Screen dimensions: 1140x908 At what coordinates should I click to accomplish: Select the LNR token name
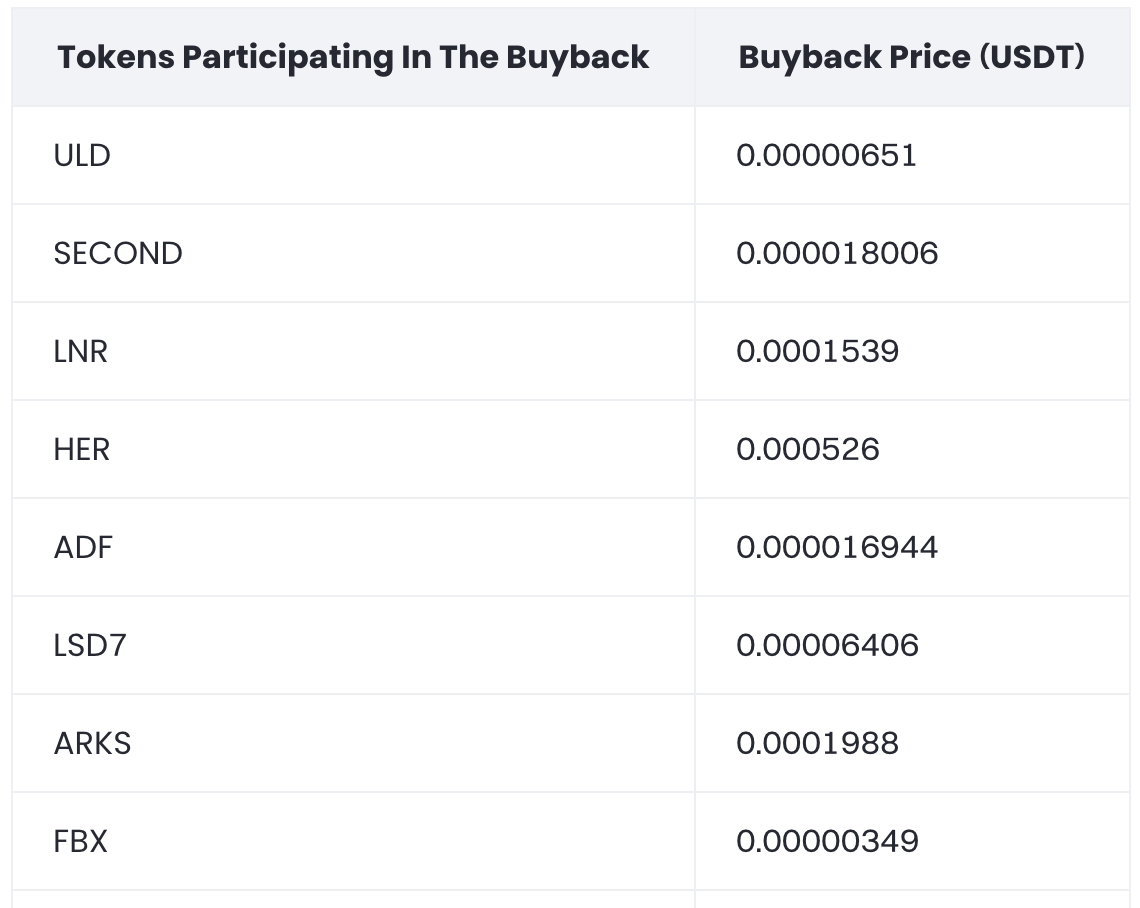click(x=81, y=352)
